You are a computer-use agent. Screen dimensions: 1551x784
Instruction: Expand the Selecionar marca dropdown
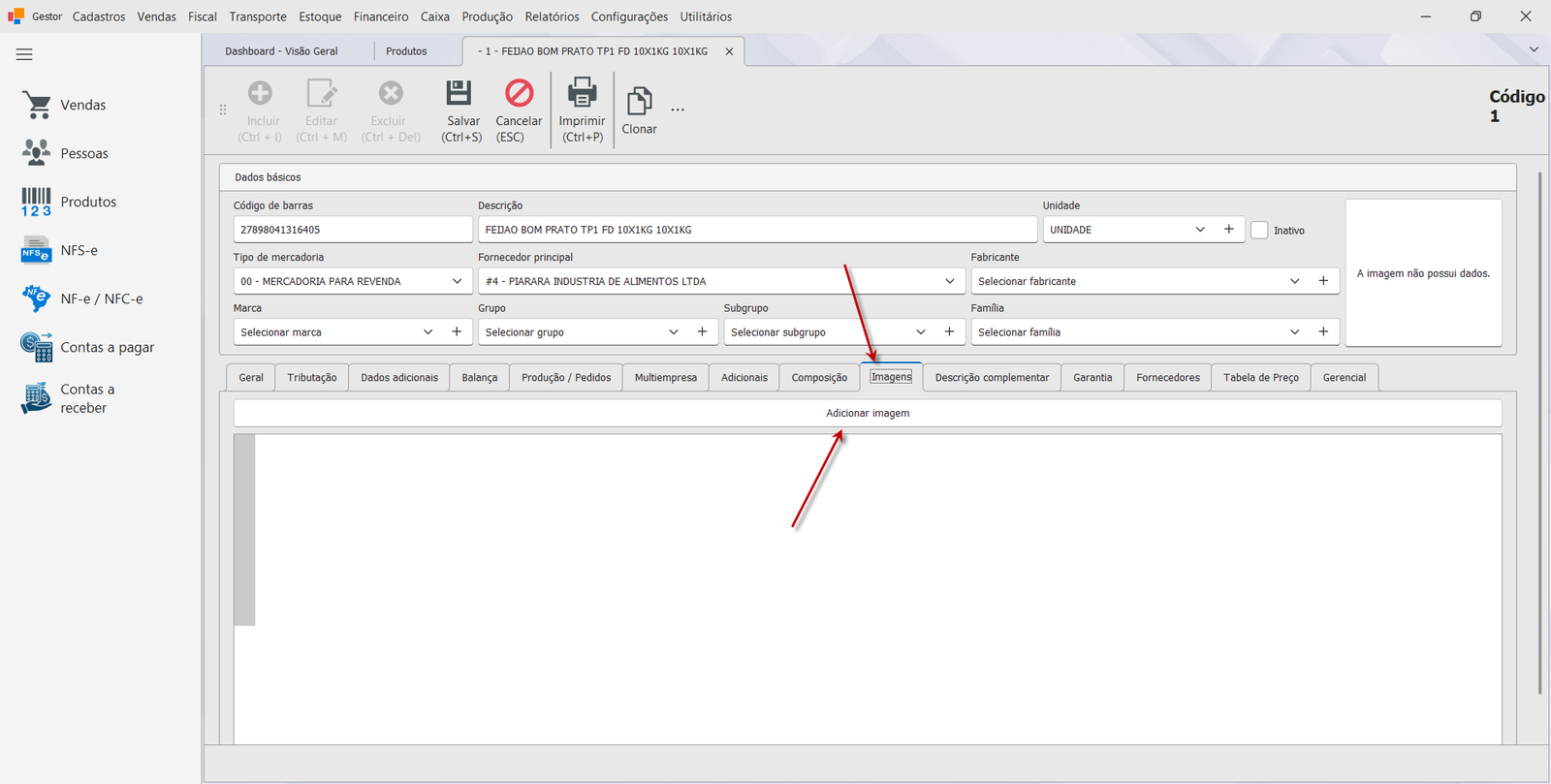click(x=428, y=331)
